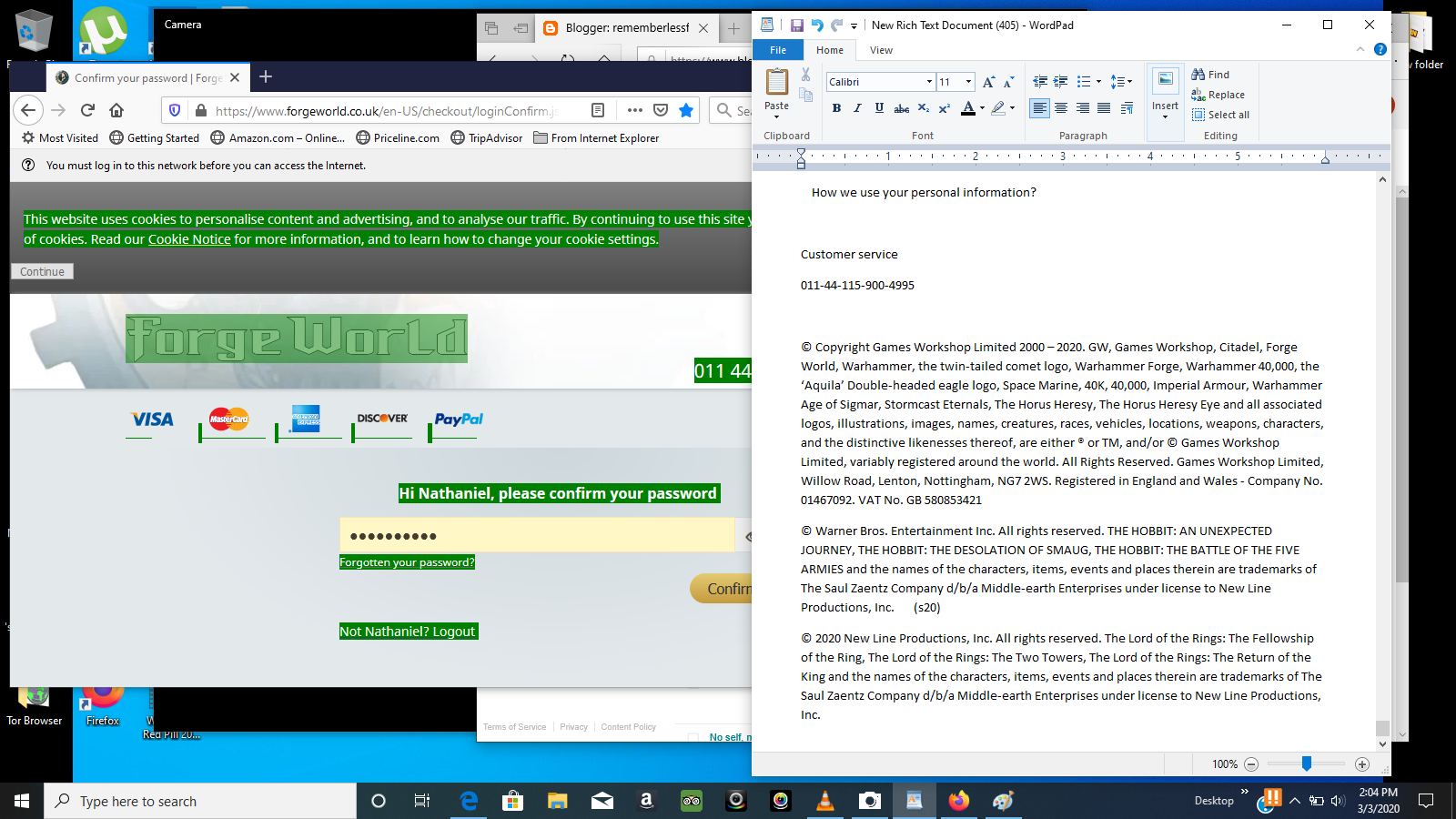Follow the 'Forgotten your password?' link
Viewport: 1456px width, 819px height.
407,562
